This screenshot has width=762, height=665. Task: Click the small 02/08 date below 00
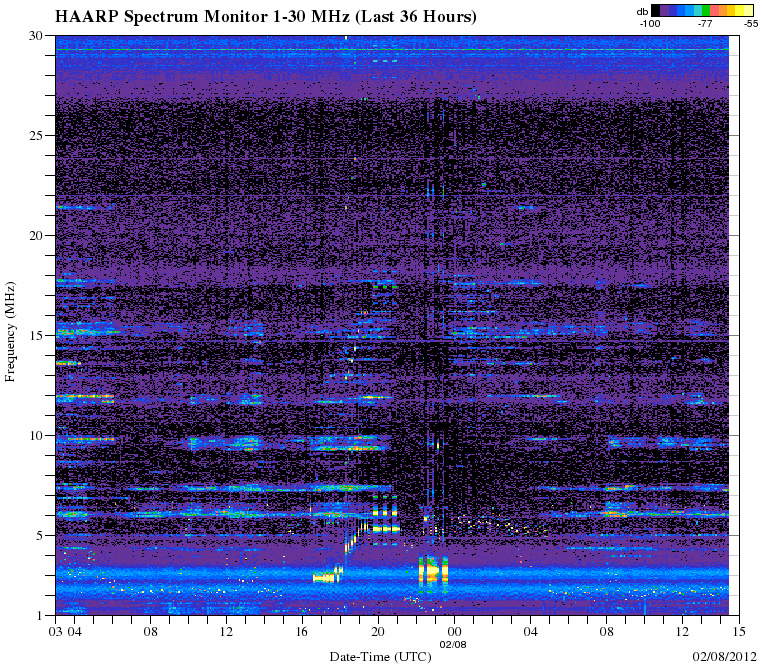pos(453,645)
